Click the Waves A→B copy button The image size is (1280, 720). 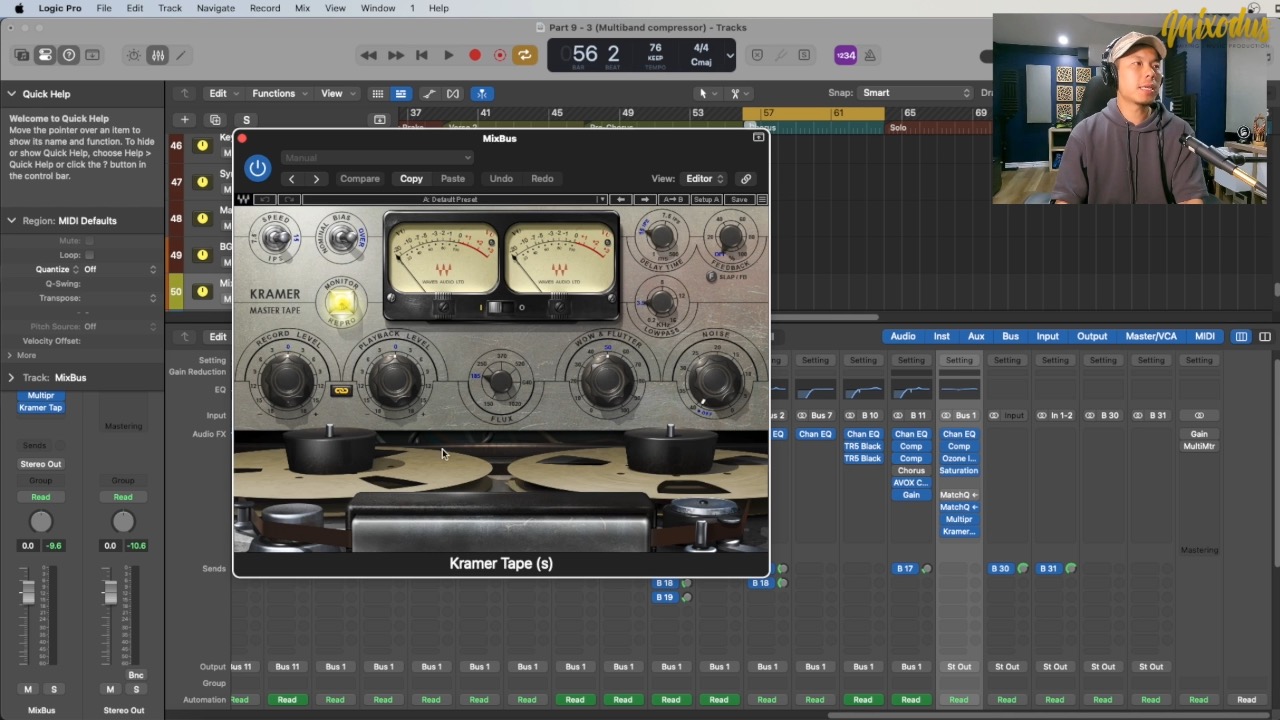674,200
